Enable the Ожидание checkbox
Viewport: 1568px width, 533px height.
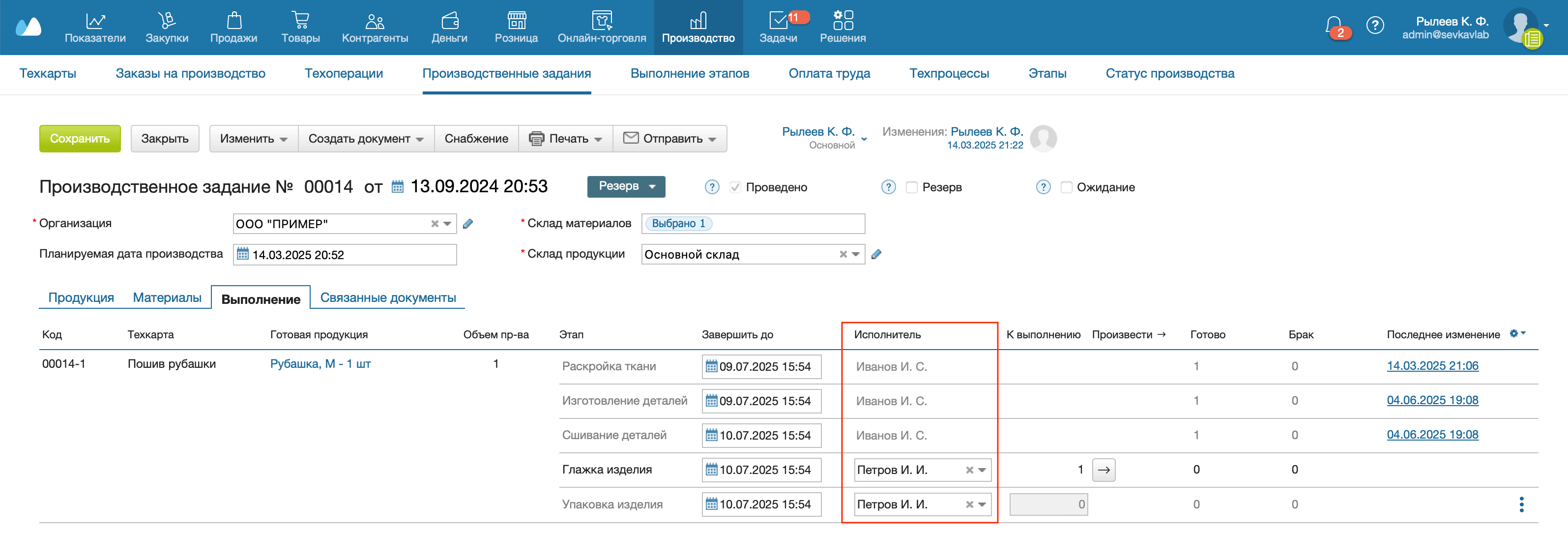[x=1067, y=188]
